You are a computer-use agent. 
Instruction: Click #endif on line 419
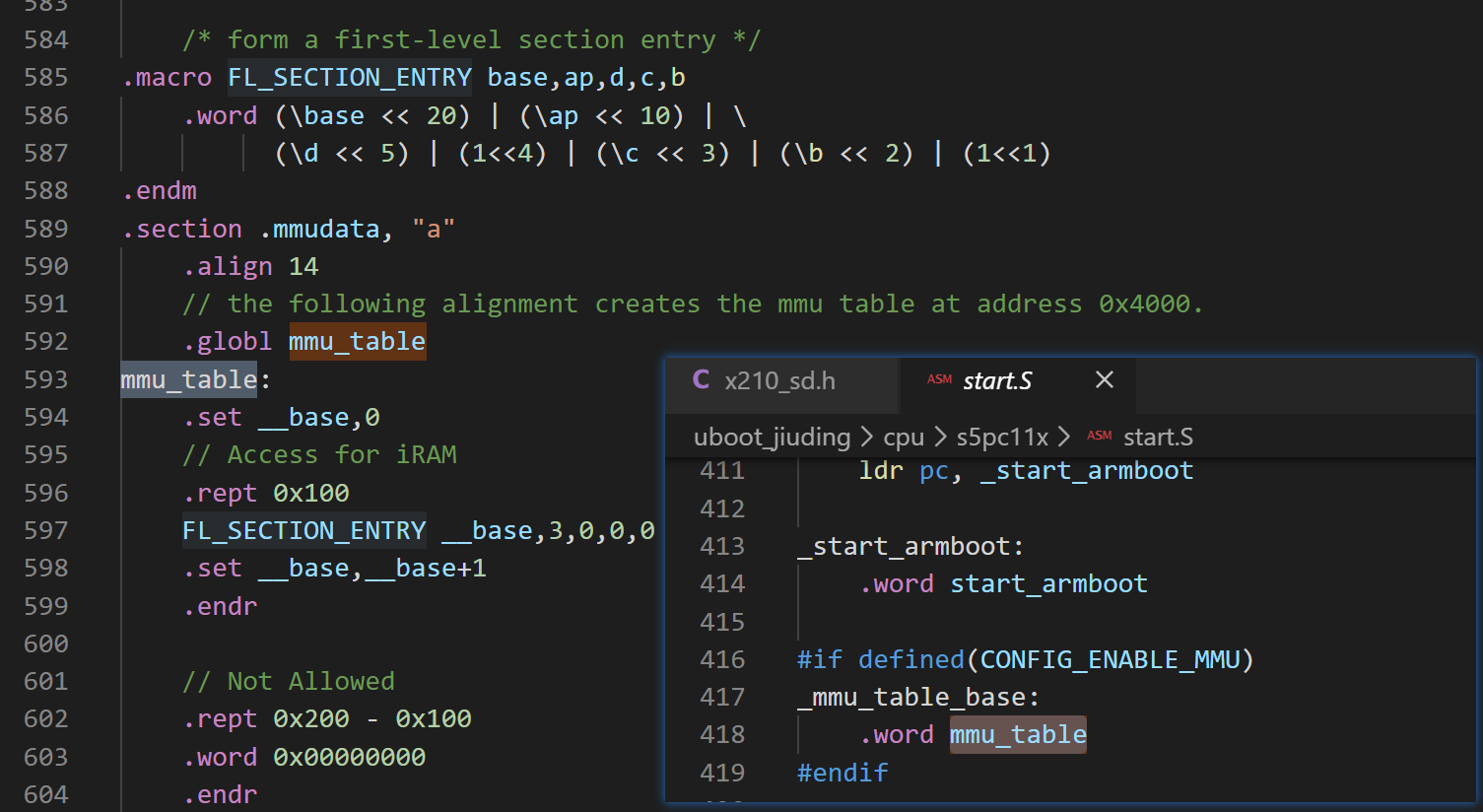point(843,773)
